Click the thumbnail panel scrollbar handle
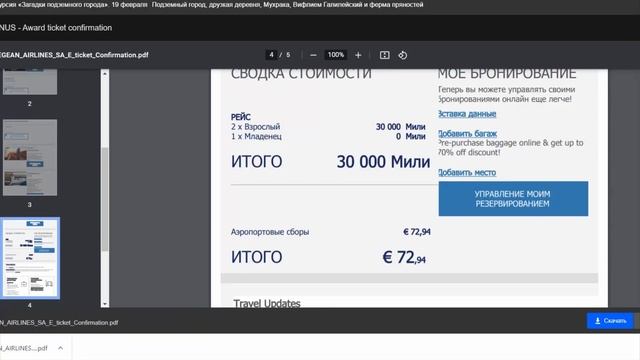This screenshot has width=640, height=360. click(x=105, y=199)
